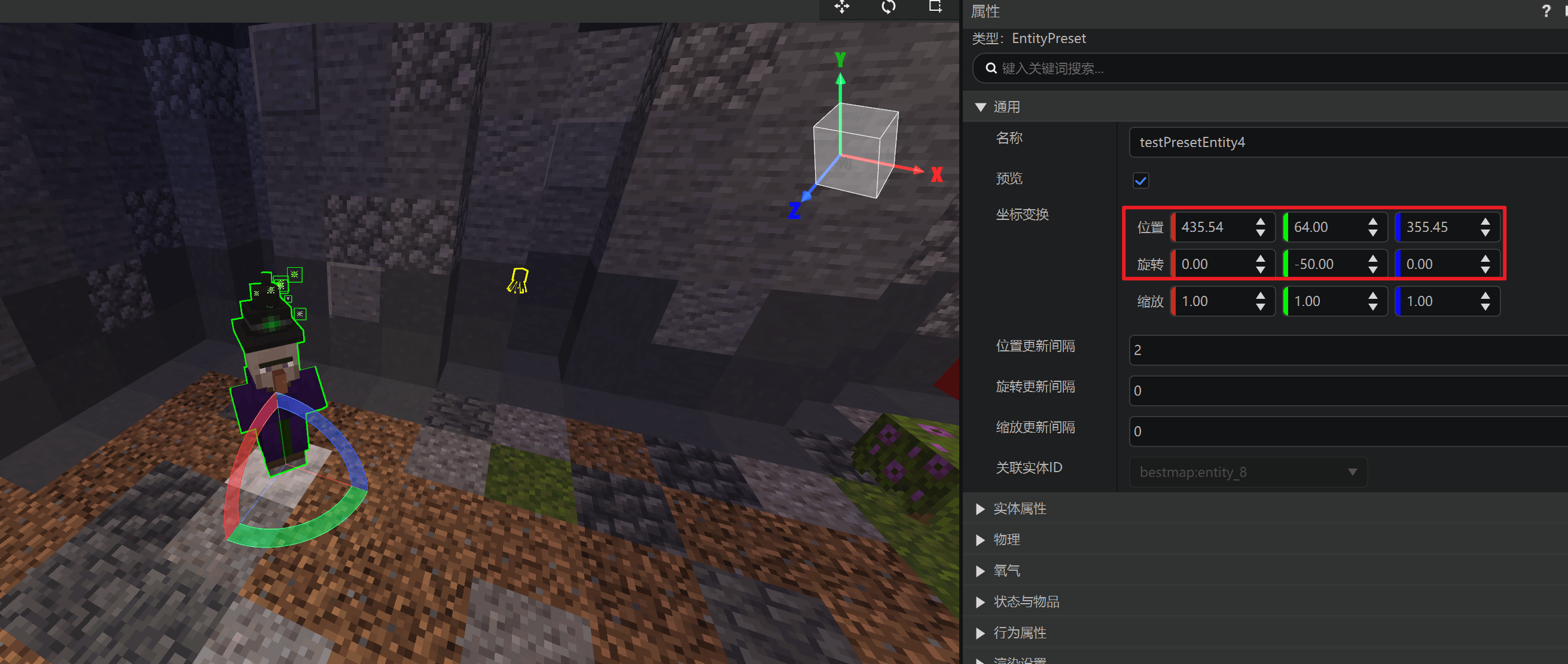Click the 旋转更新间隔 field value 0
Screen dimensions: 1568x664
pyautogui.click(x=1349, y=391)
